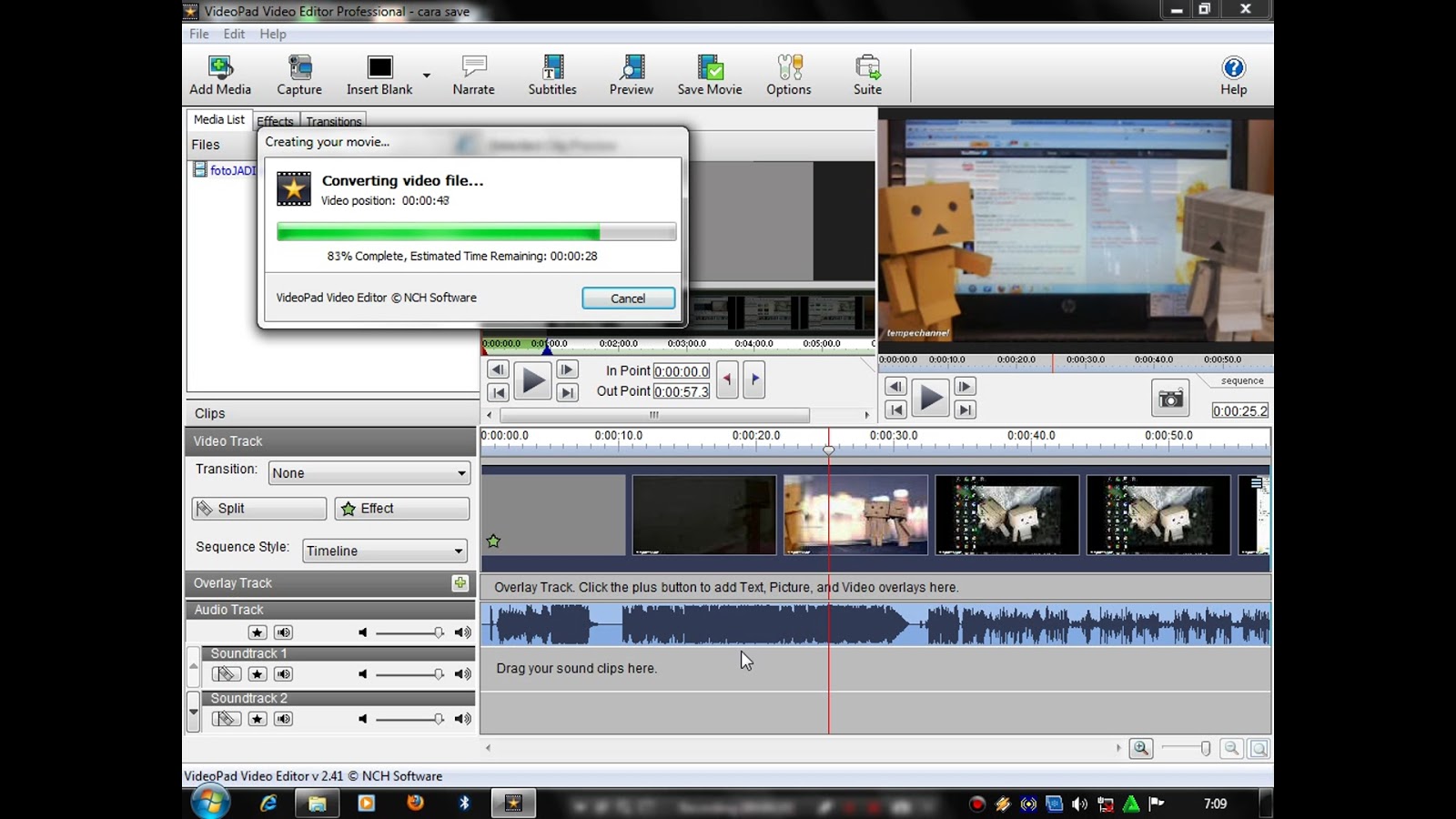Click the In Point time field
Image resolution: width=1456 pixels, height=819 pixels.
[x=682, y=371]
